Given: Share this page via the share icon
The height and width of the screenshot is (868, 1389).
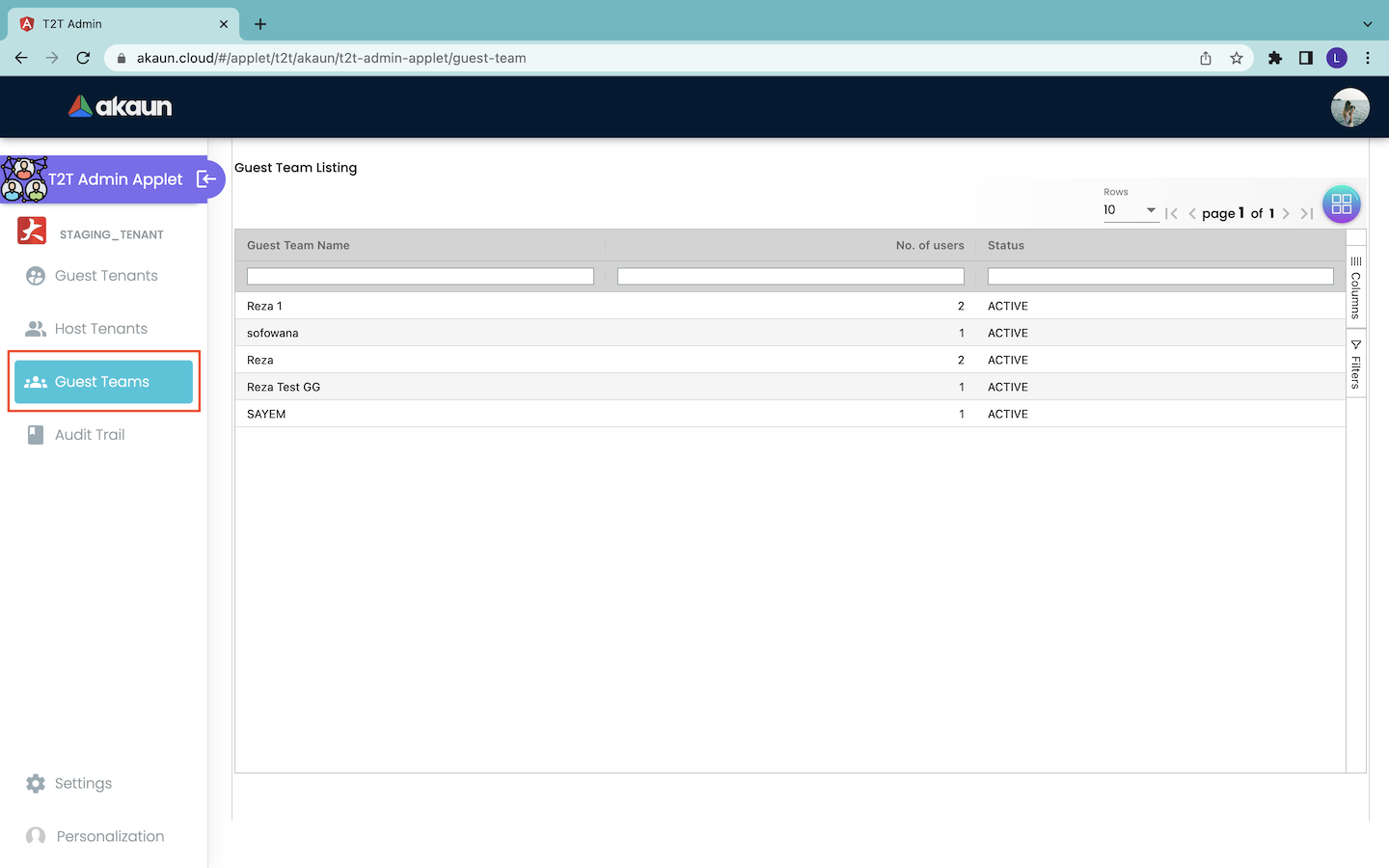Looking at the screenshot, I should click(x=1206, y=58).
